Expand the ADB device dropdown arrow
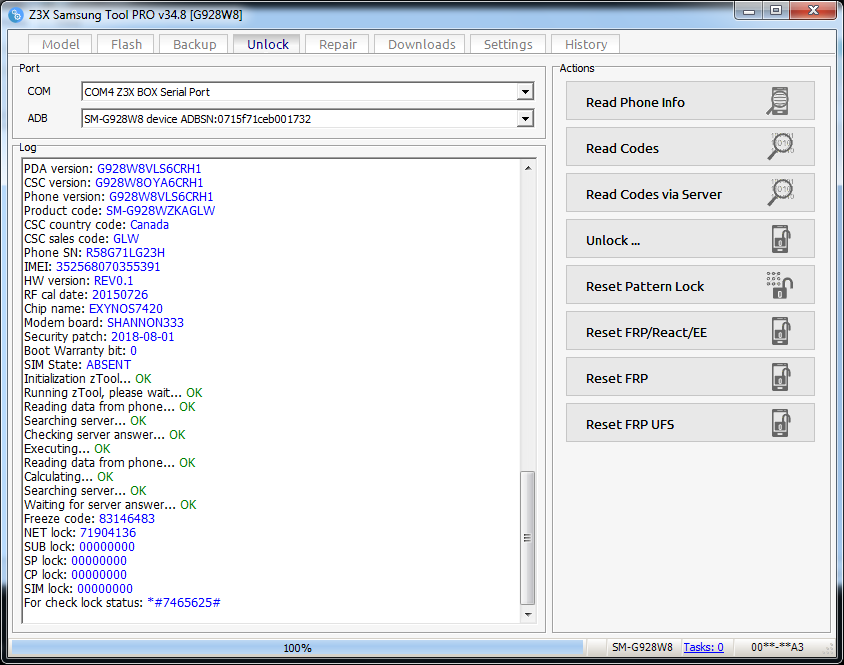844x665 pixels. point(525,118)
